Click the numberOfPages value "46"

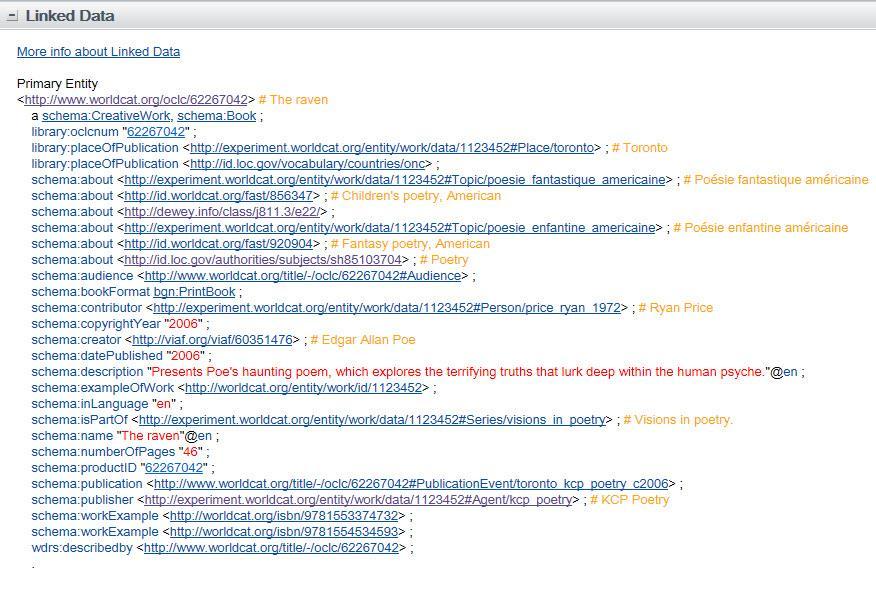click(x=191, y=452)
